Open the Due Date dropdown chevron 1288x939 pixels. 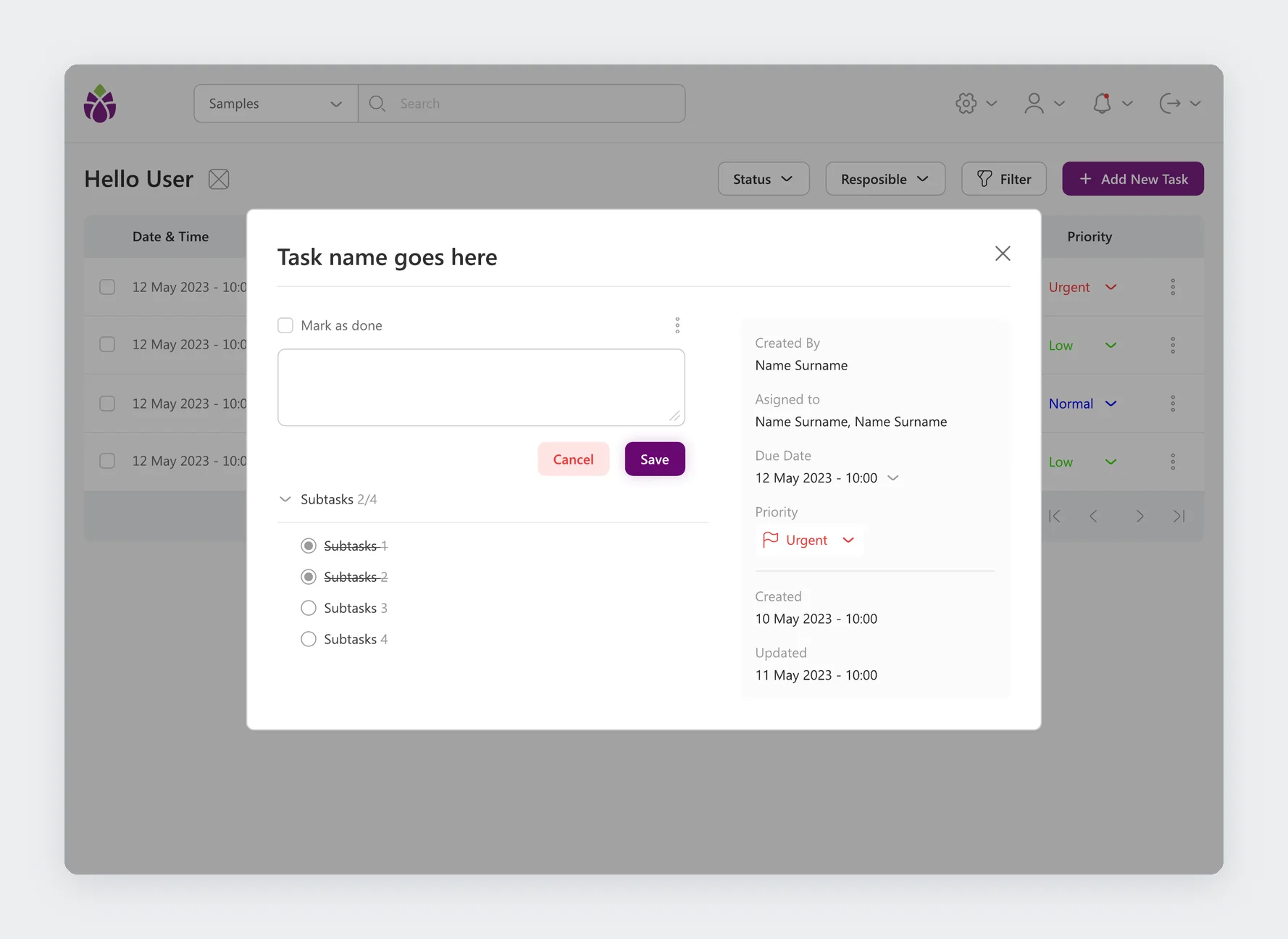[893, 478]
